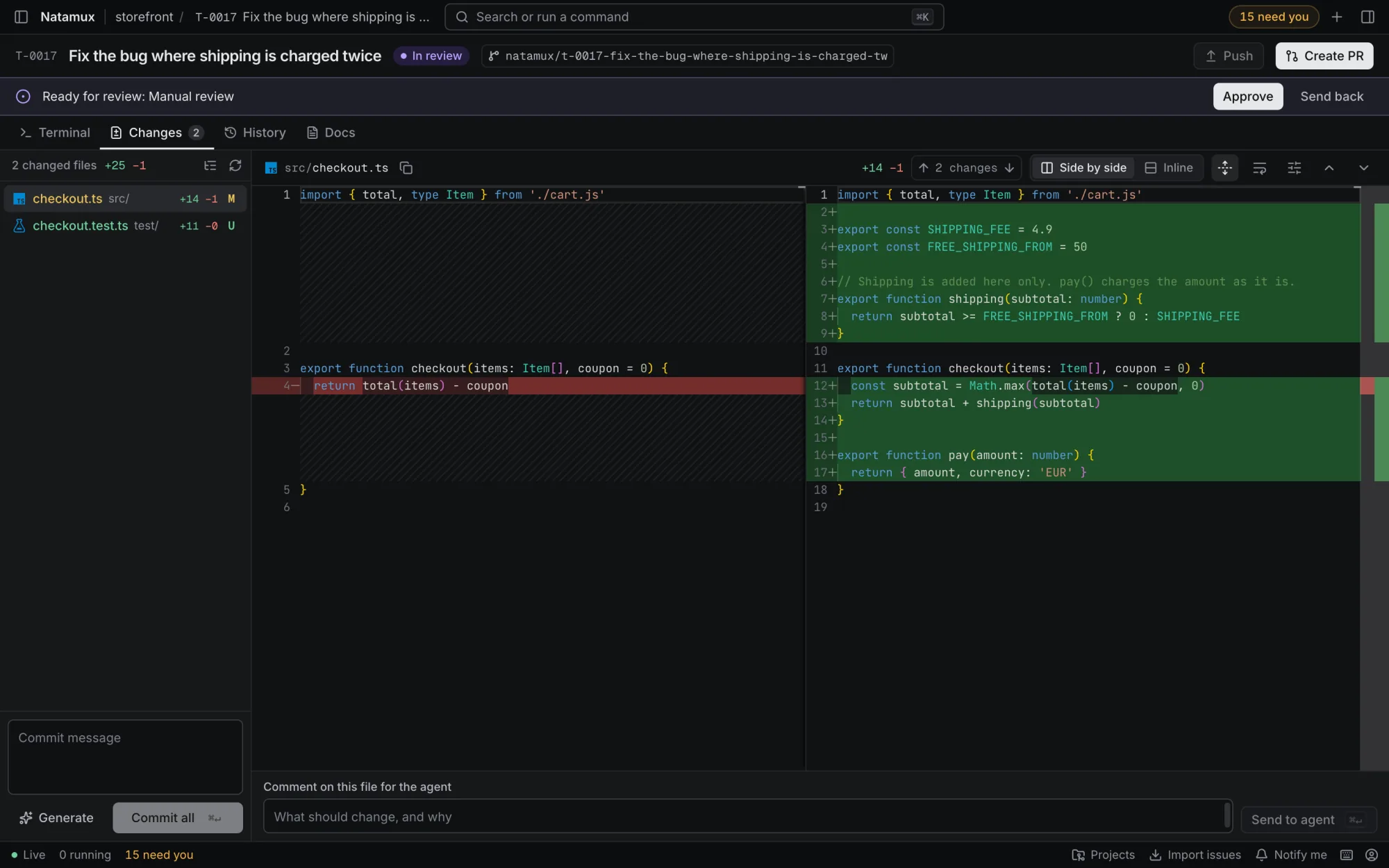The height and width of the screenshot is (868, 1389).
Task: Toggle the right panel icon in header
Action: 1367,17
